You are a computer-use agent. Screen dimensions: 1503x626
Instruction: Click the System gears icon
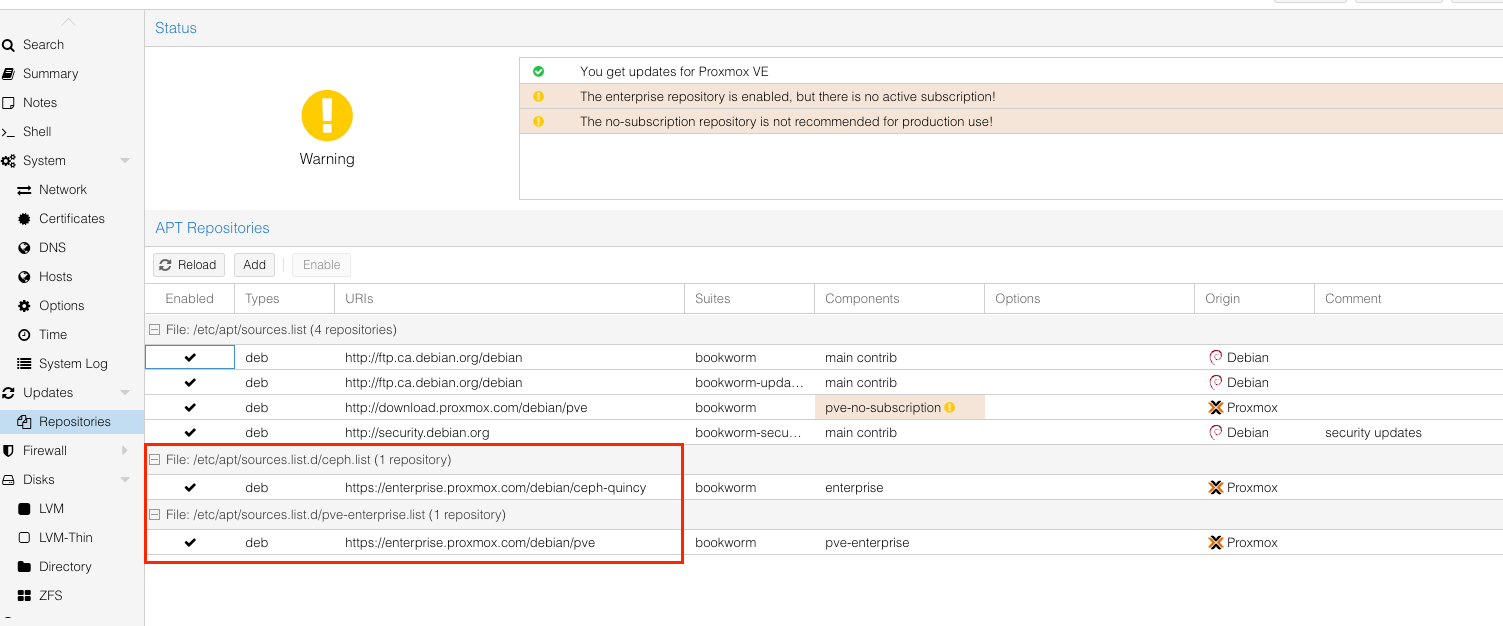pos(8,161)
